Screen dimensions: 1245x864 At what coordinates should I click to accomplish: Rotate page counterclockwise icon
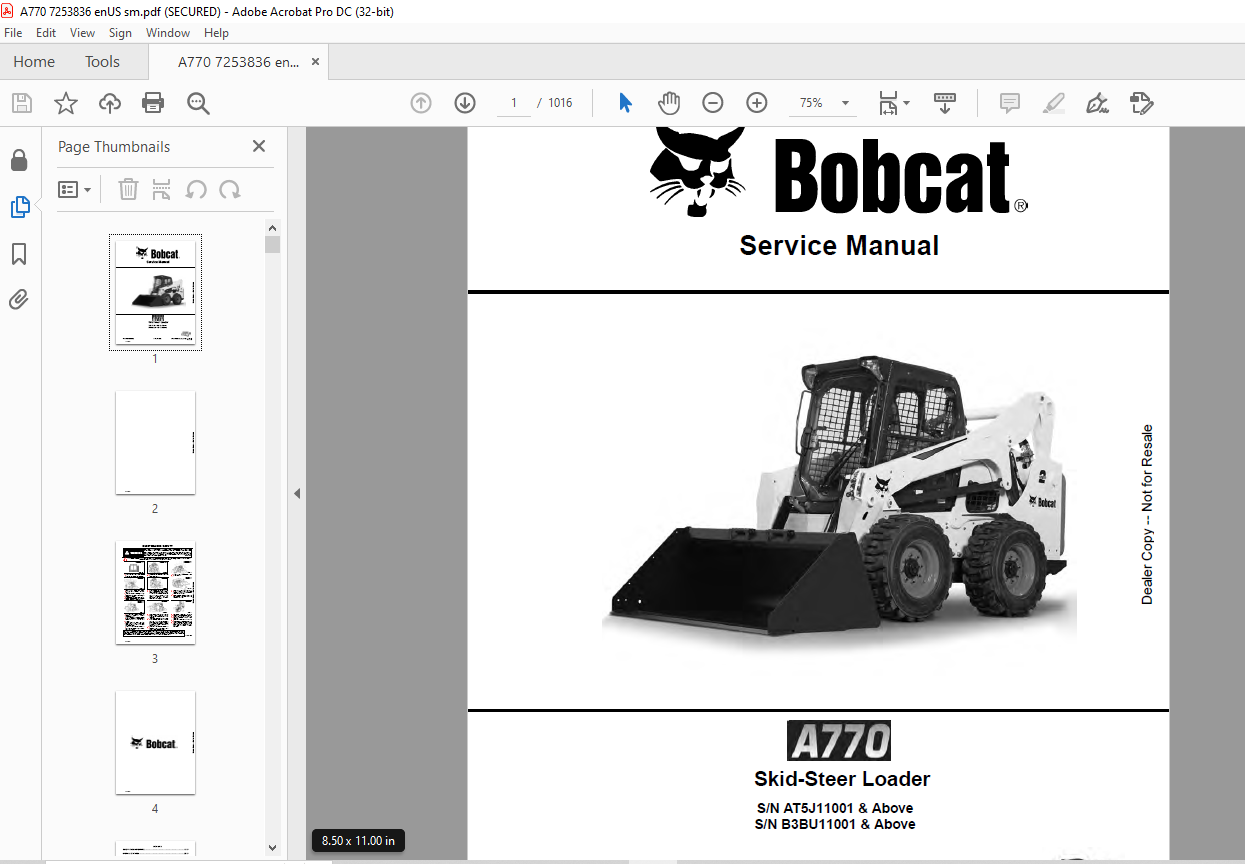196,189
